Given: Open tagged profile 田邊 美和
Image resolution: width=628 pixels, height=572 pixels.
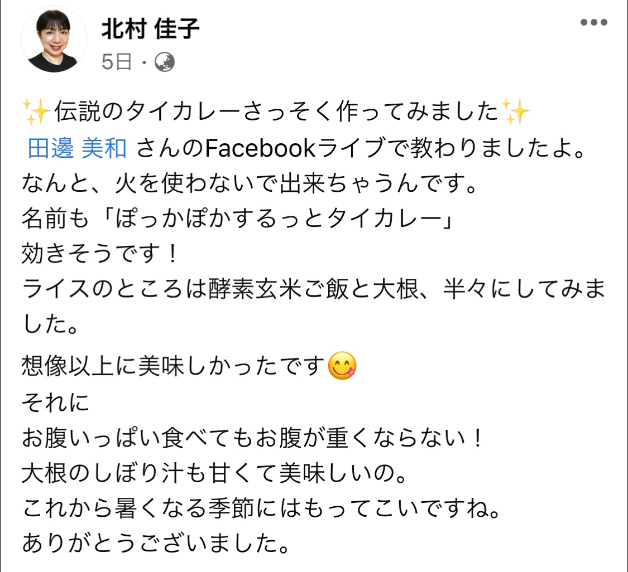Looking at the screenshot, I should tap(76, 148).
